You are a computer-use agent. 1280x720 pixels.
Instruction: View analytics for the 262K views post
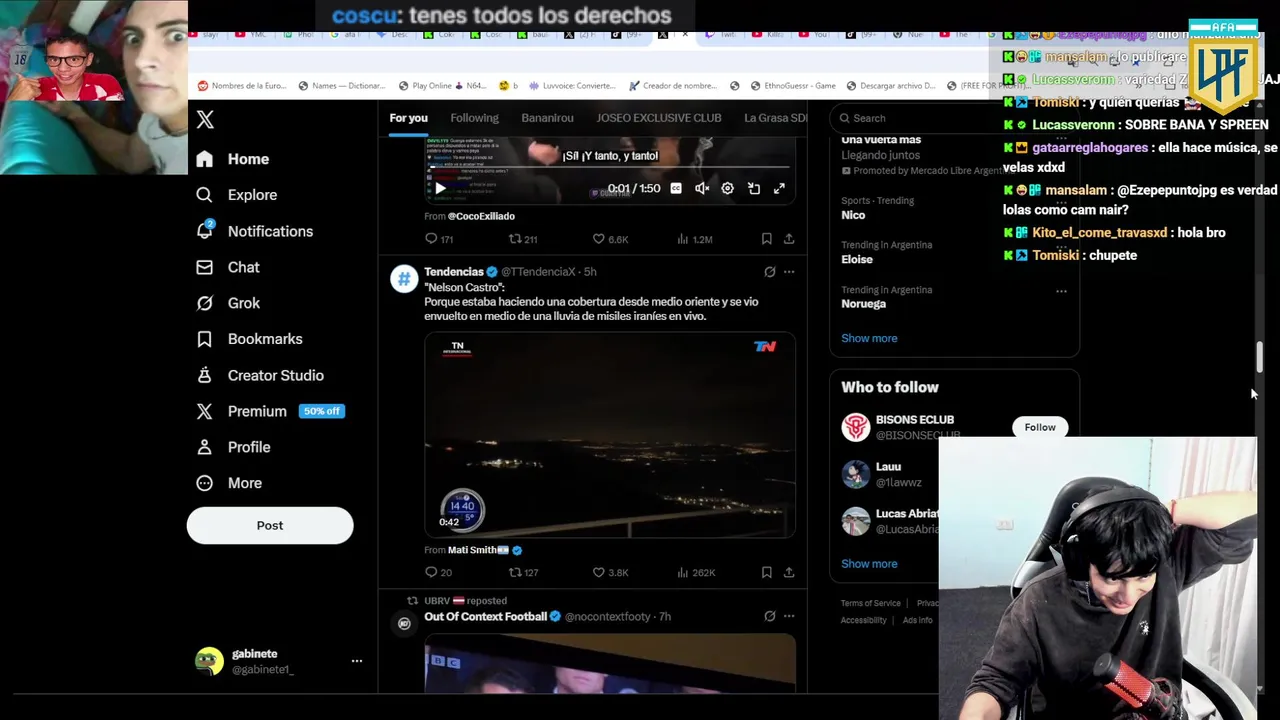click(x=695, y=573)
